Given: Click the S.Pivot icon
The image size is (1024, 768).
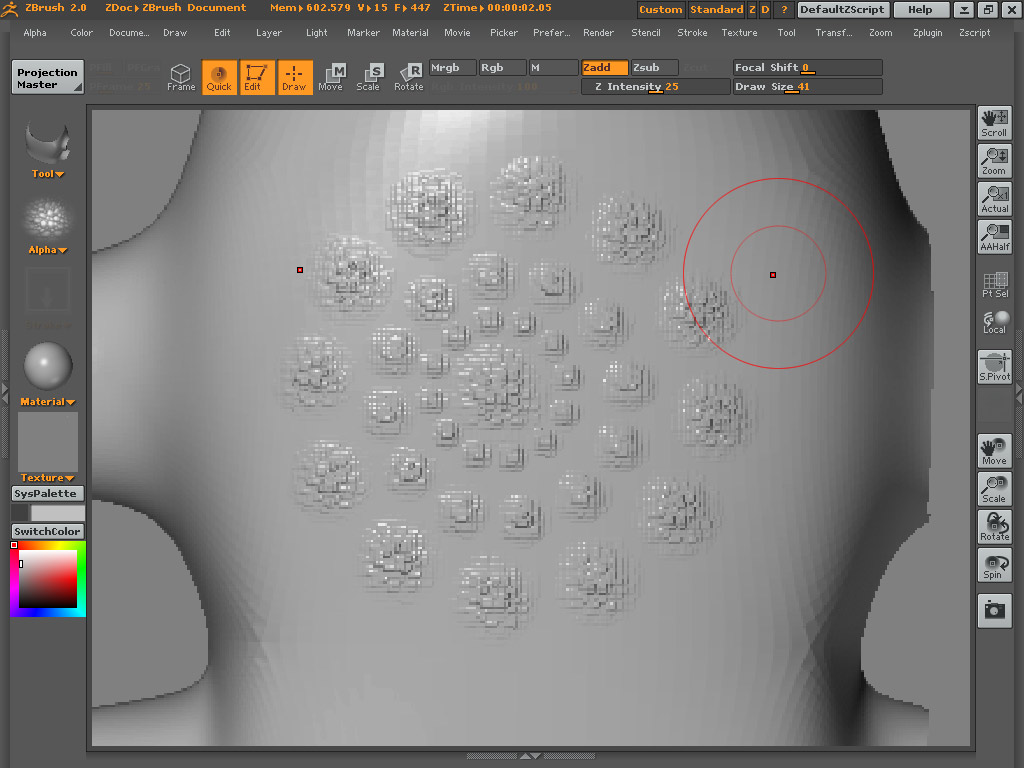Looking at the screenshot, I should (994, 367).
